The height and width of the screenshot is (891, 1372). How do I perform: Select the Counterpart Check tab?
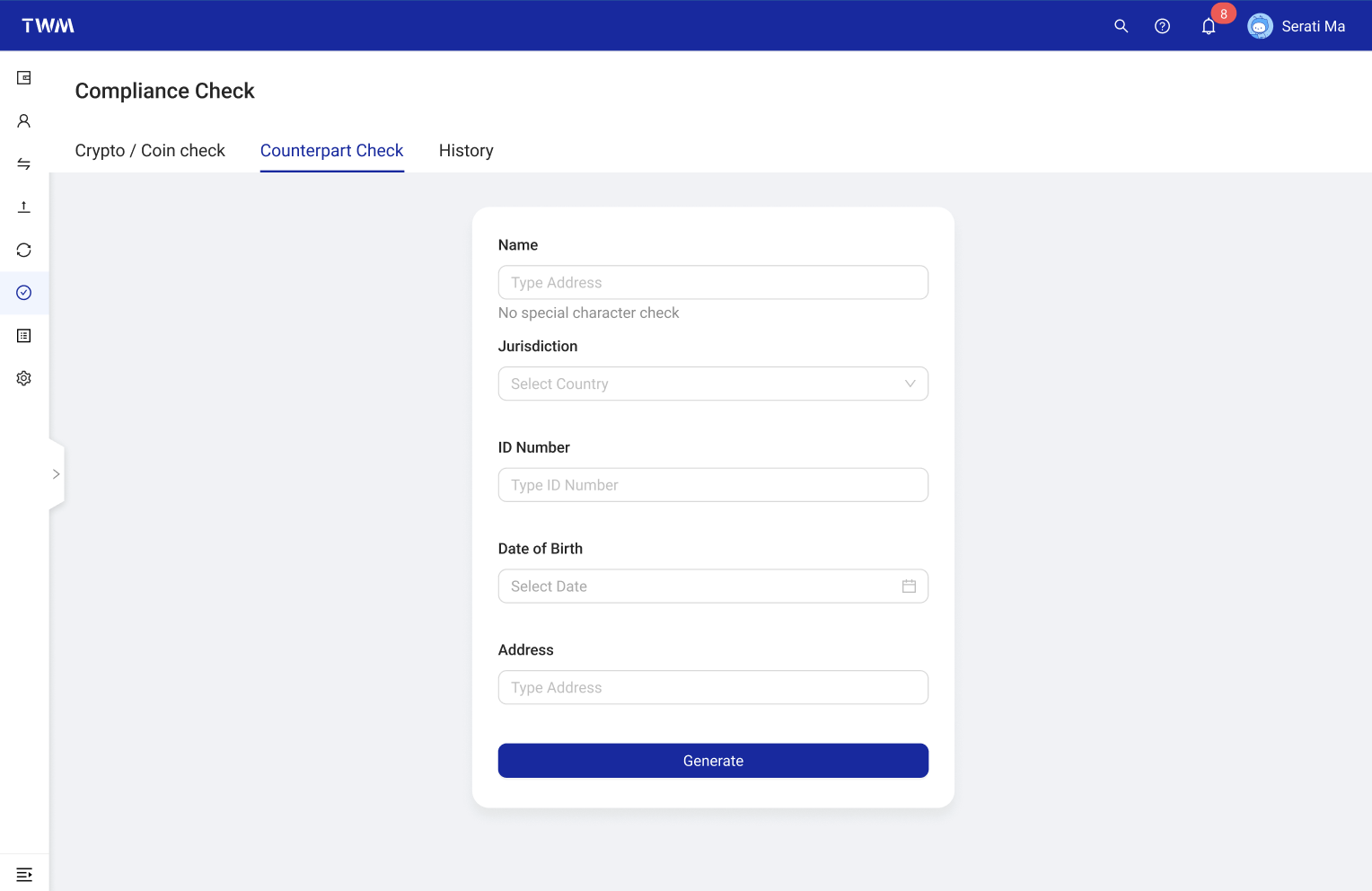[x=332, y=151]
